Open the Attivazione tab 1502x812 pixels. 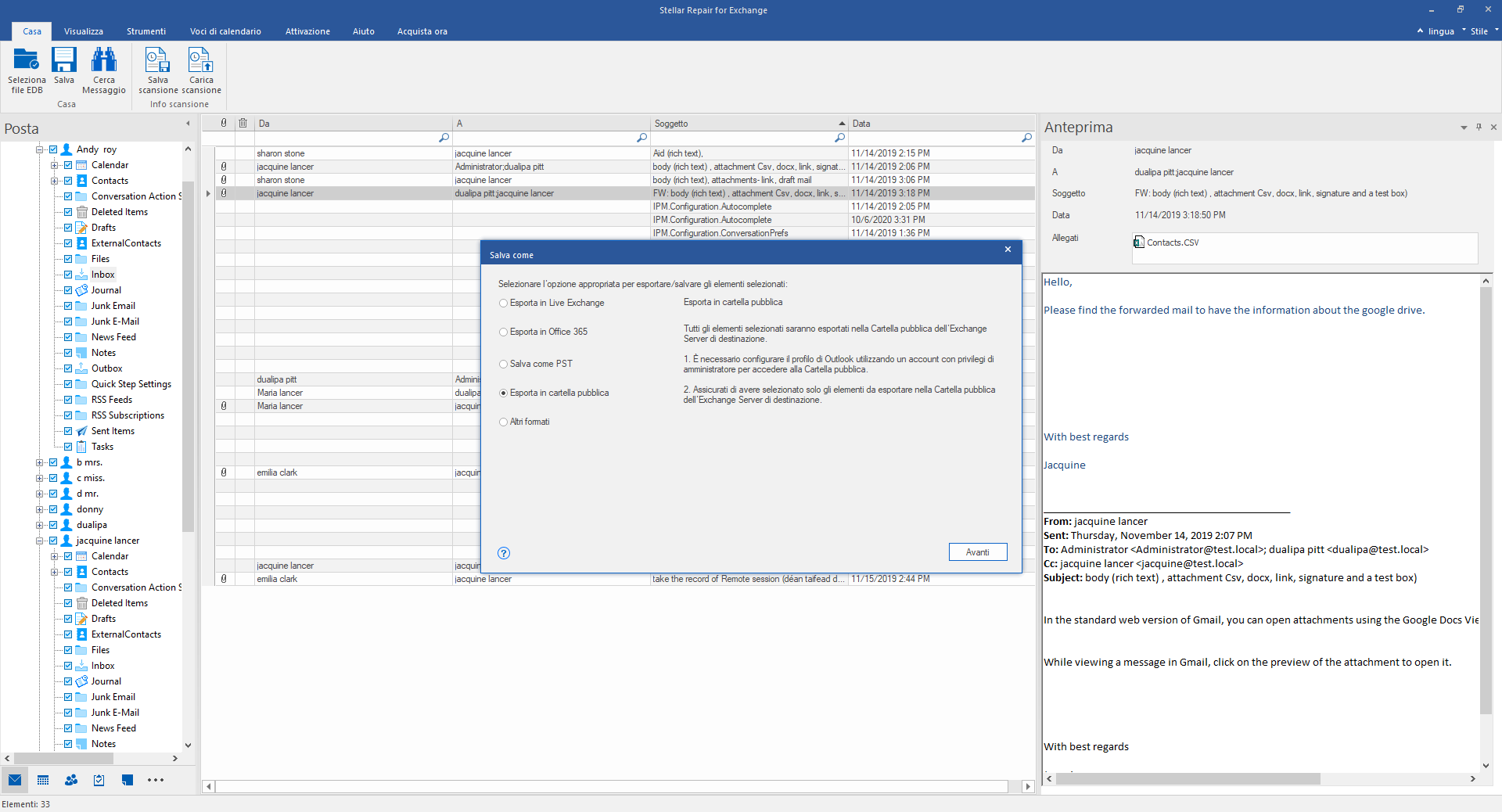pos(307,31)
